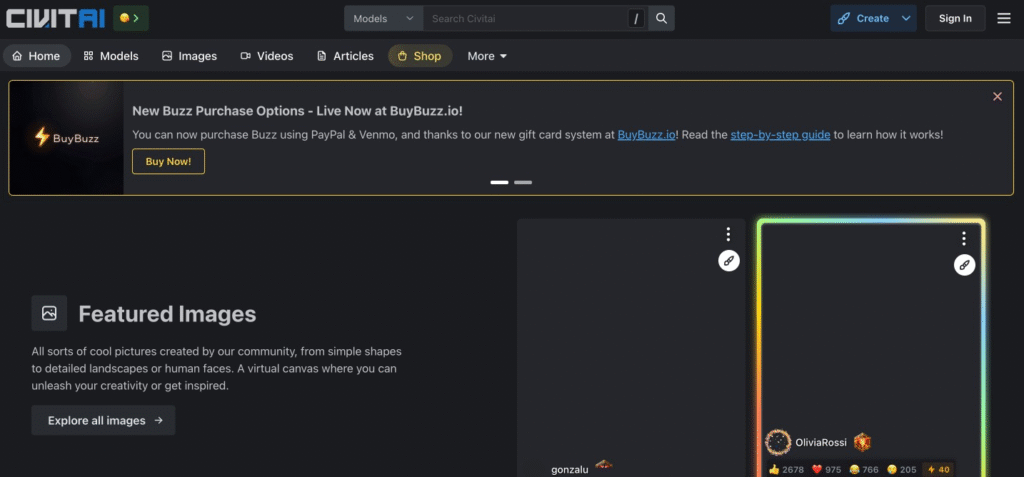
Task: Open the hamburger menu icon
Action: pyautogui.click(x=1003, y=18)
